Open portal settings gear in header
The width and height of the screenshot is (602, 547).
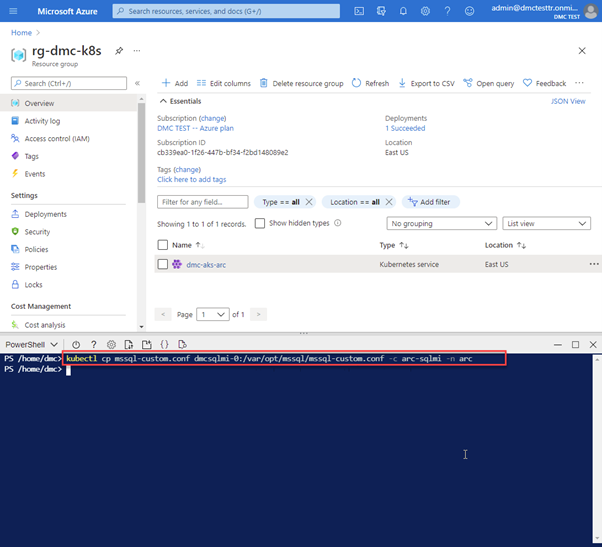click(x=425, y=11)
